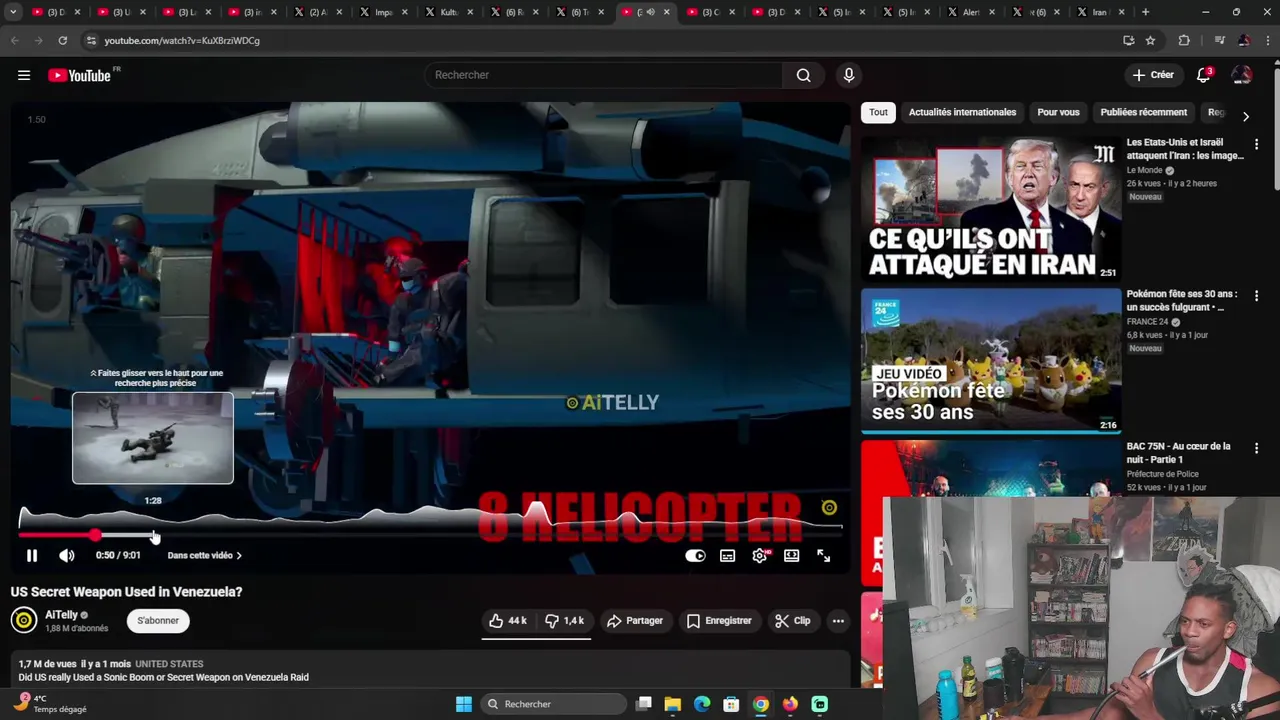
Task: Enter fullscreen mode
Action: (x=823, y=555)
